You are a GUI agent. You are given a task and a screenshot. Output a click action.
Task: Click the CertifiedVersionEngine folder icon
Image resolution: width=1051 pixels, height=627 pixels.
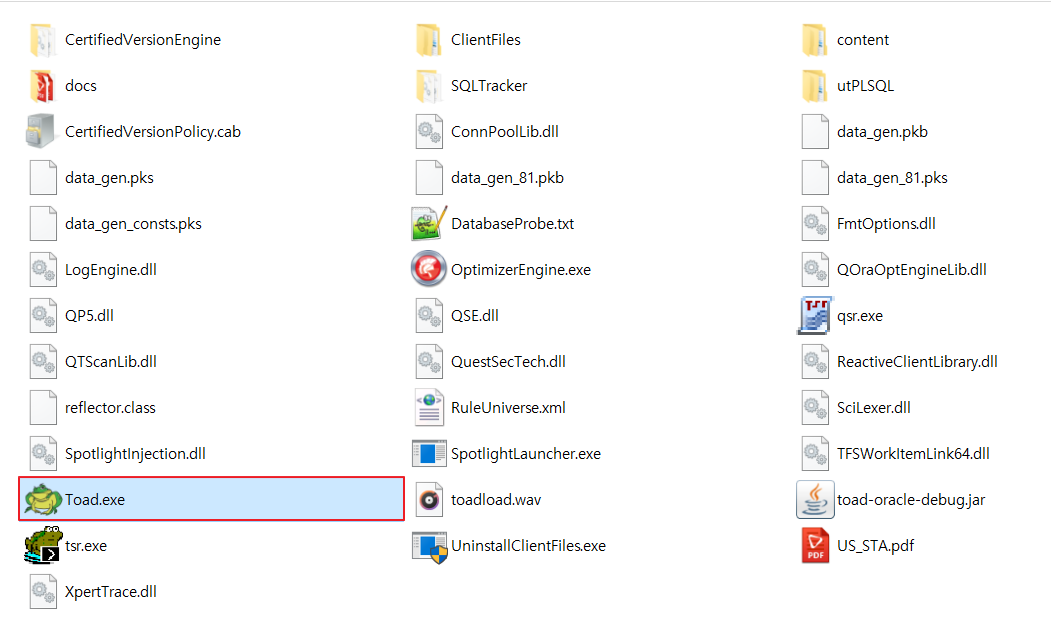(43, 40)
